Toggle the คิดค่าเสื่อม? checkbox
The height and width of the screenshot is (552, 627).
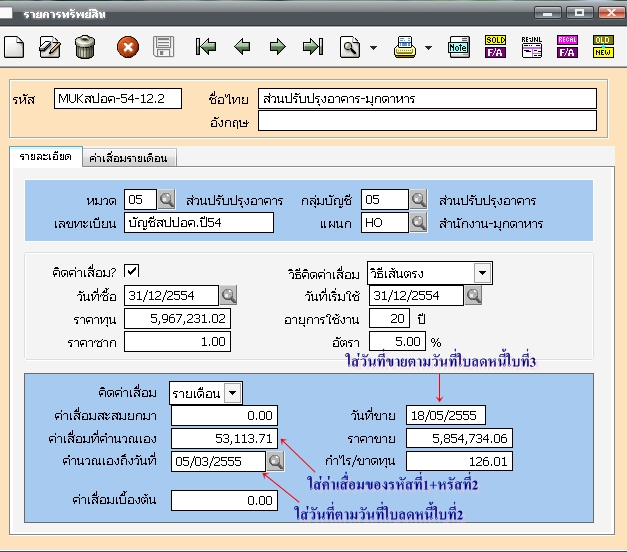(x=132, y=271)
